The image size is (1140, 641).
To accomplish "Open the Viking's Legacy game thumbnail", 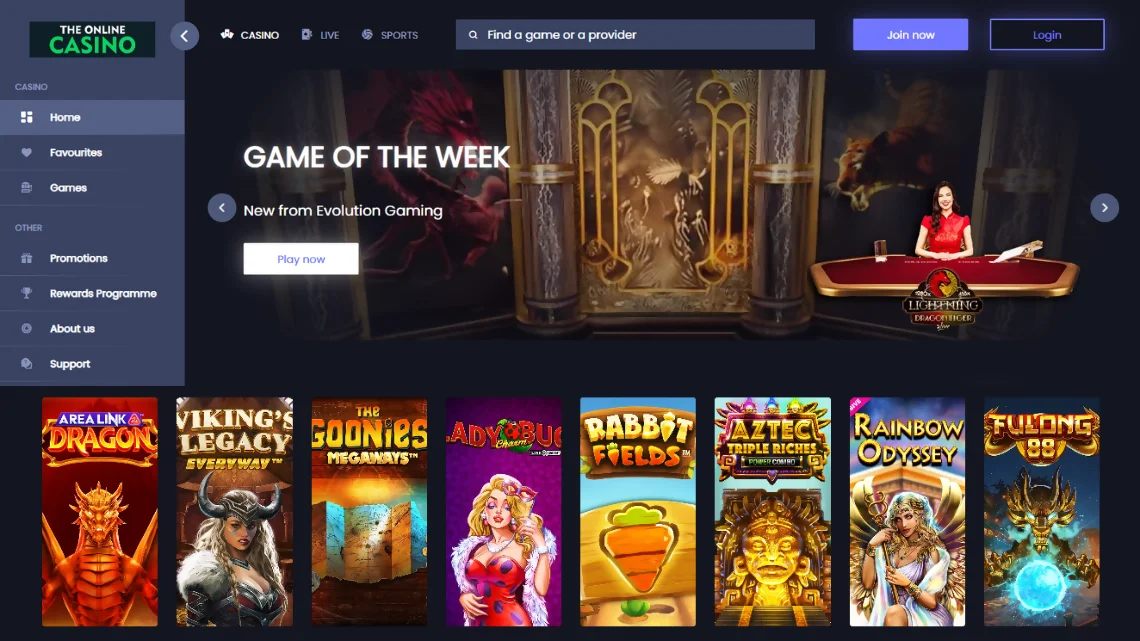I will point(234,512).
